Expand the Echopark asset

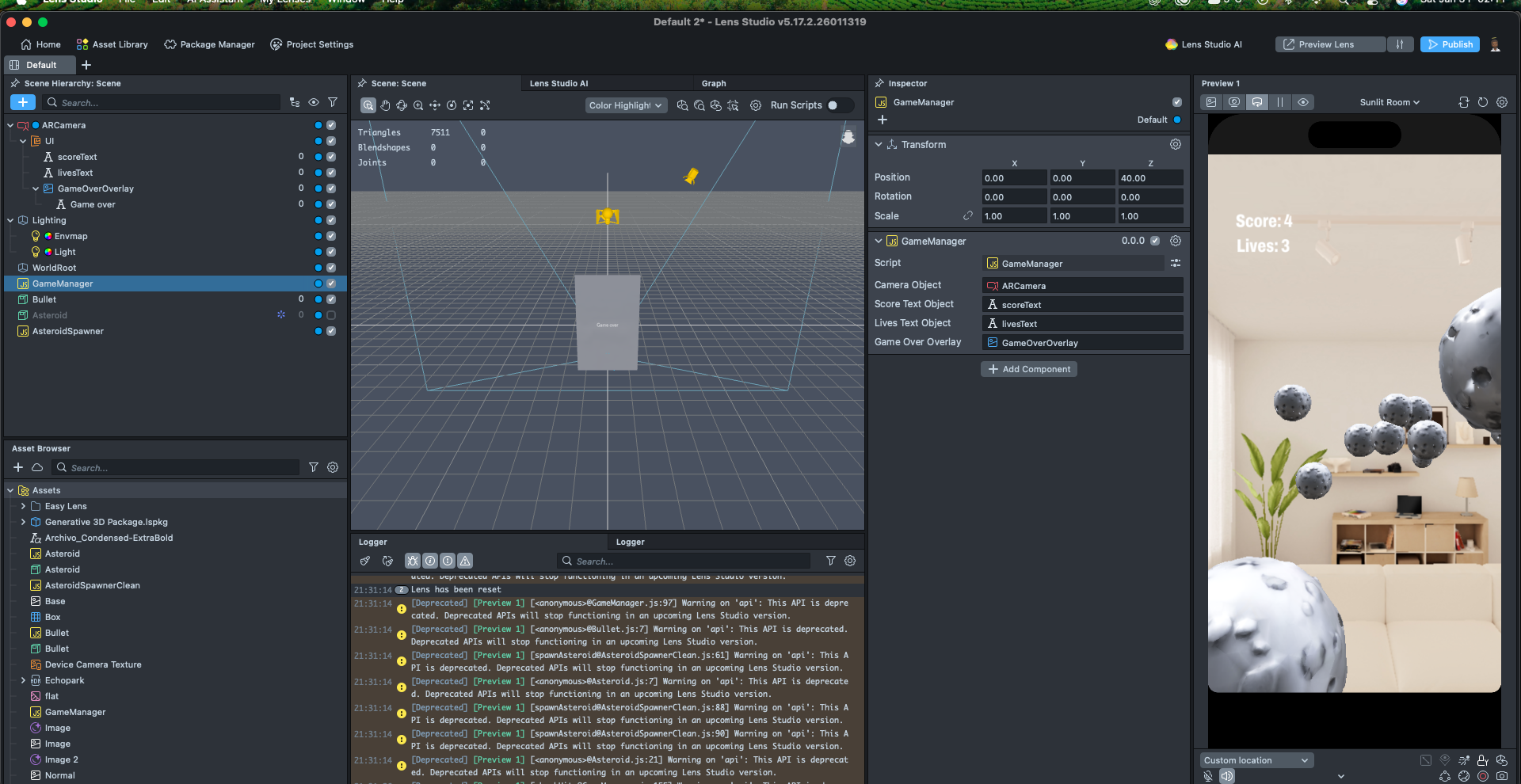point(23,680)
